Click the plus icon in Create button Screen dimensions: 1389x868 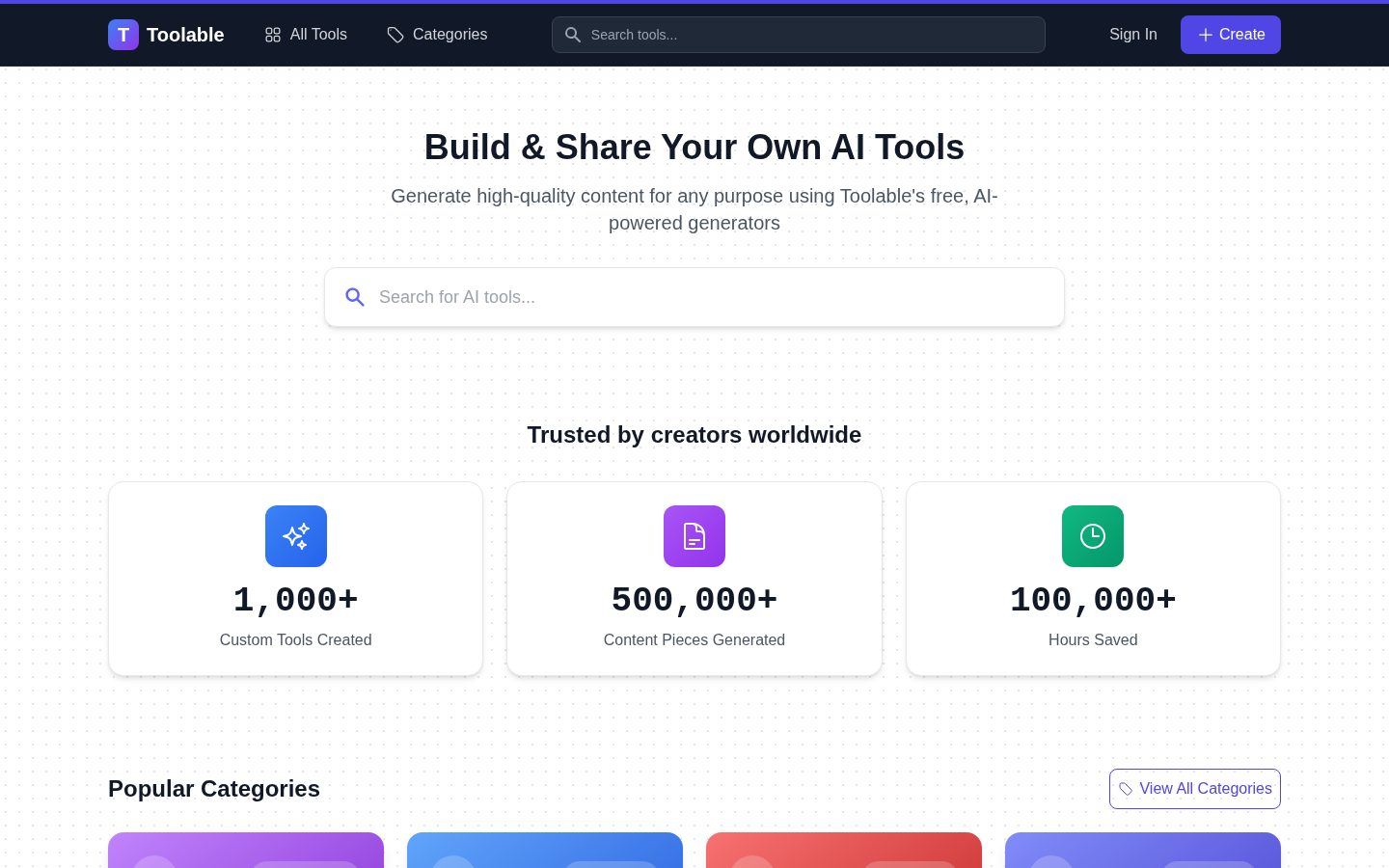coord(1206,35)
